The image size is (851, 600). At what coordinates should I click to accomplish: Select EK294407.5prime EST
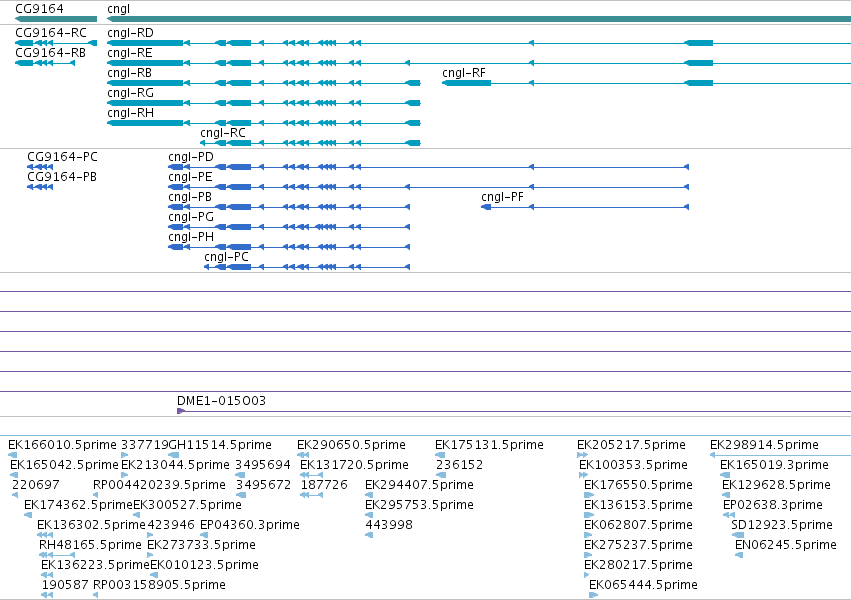420,485
